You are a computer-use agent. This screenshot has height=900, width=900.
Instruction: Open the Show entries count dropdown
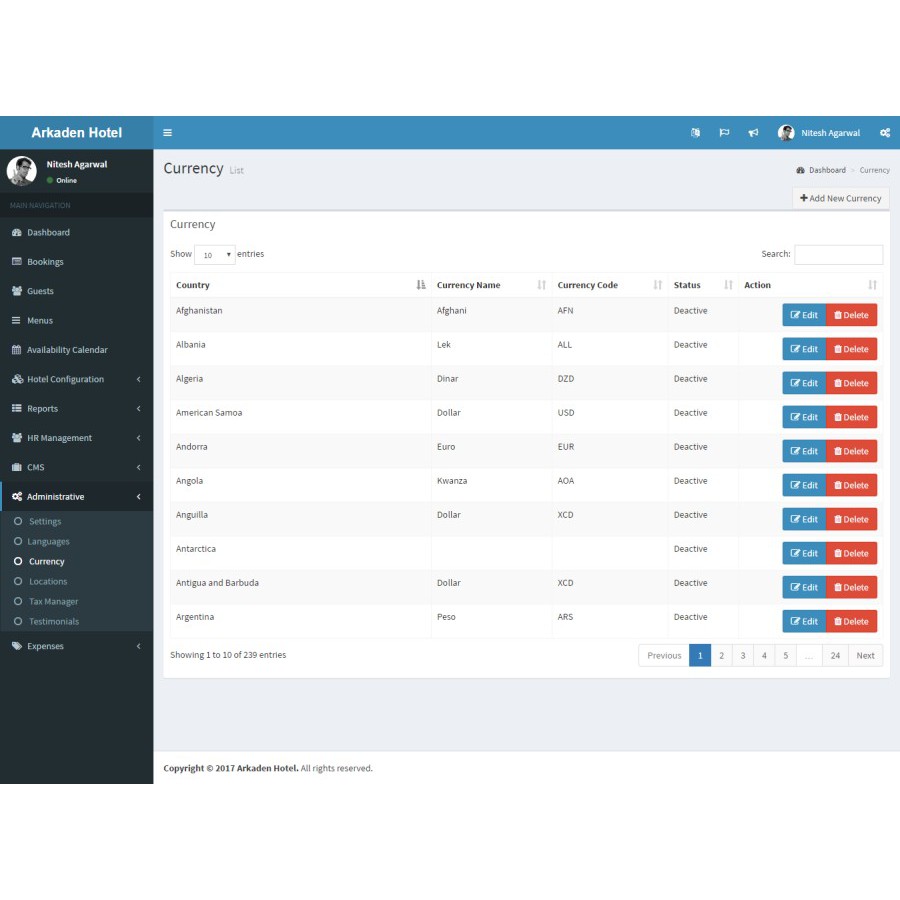pyautogui.click(x=214, y=255)
